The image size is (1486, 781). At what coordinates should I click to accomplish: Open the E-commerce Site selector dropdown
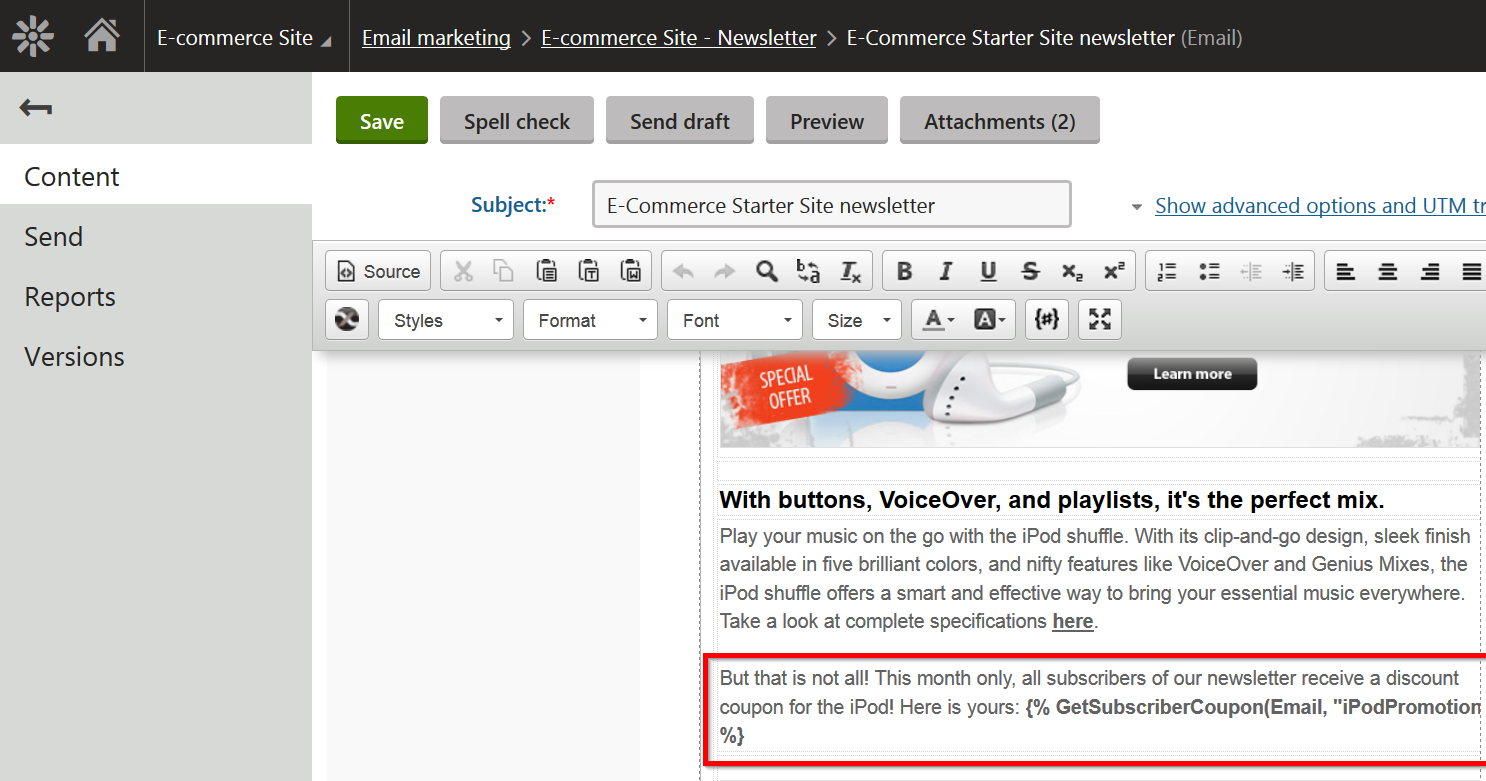click(x=245, y=38)
